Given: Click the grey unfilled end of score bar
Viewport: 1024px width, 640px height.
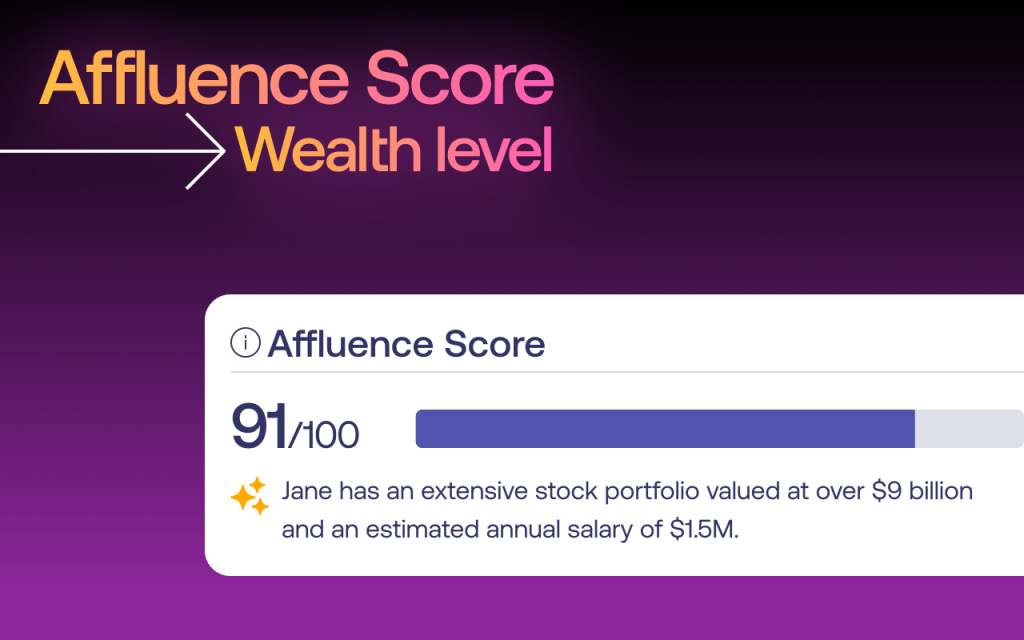Looking at the screenshot, I should point(969,429).
